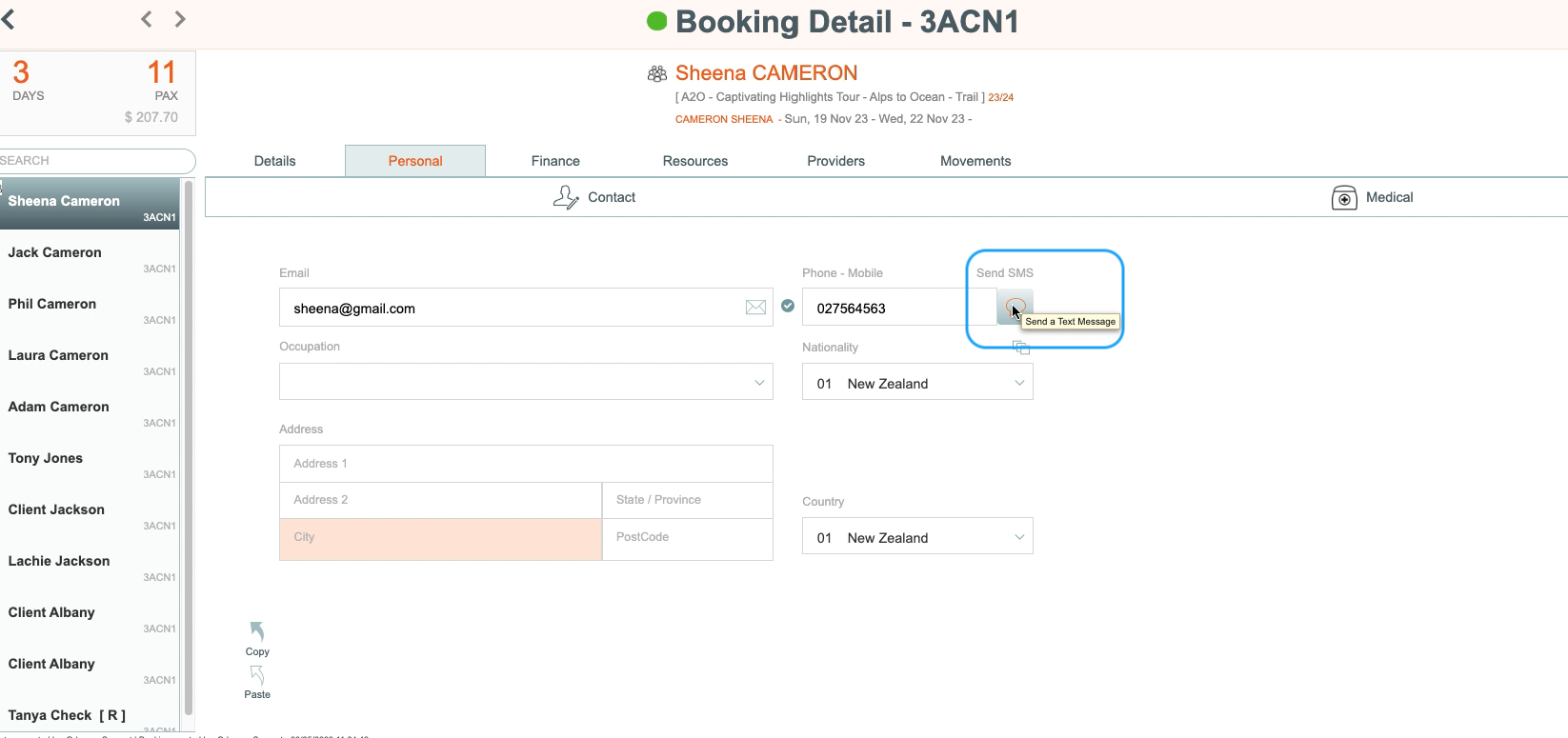1568x738 pixels.
Task: Click the $ 207.70 amount
Action: click(151, 117)
